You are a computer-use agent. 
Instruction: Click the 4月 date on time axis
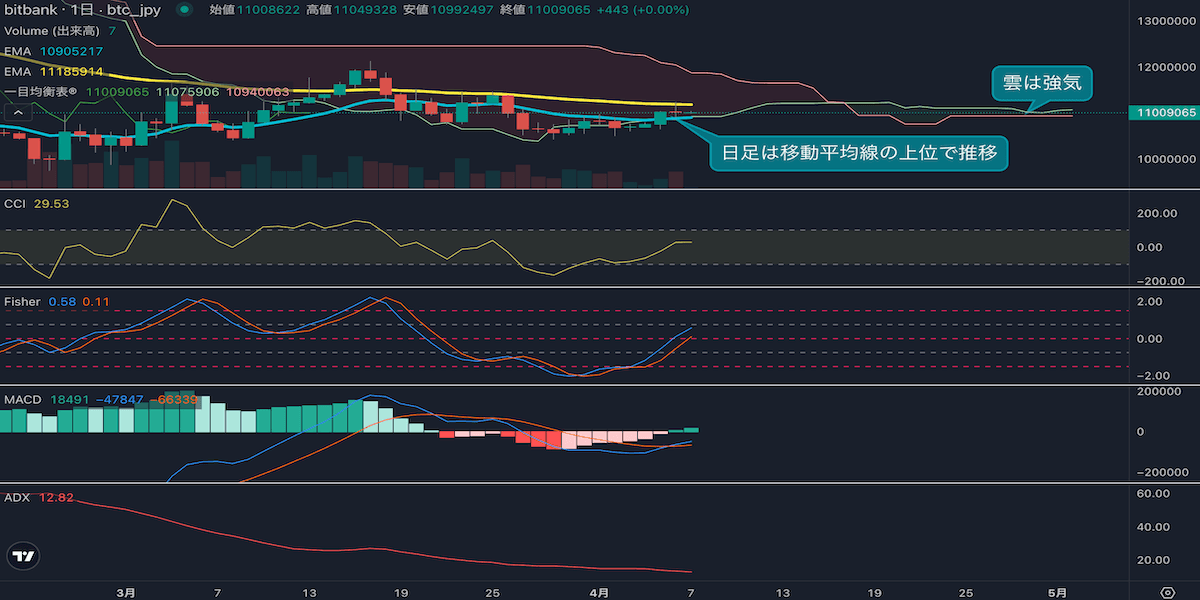click(598, 592)
